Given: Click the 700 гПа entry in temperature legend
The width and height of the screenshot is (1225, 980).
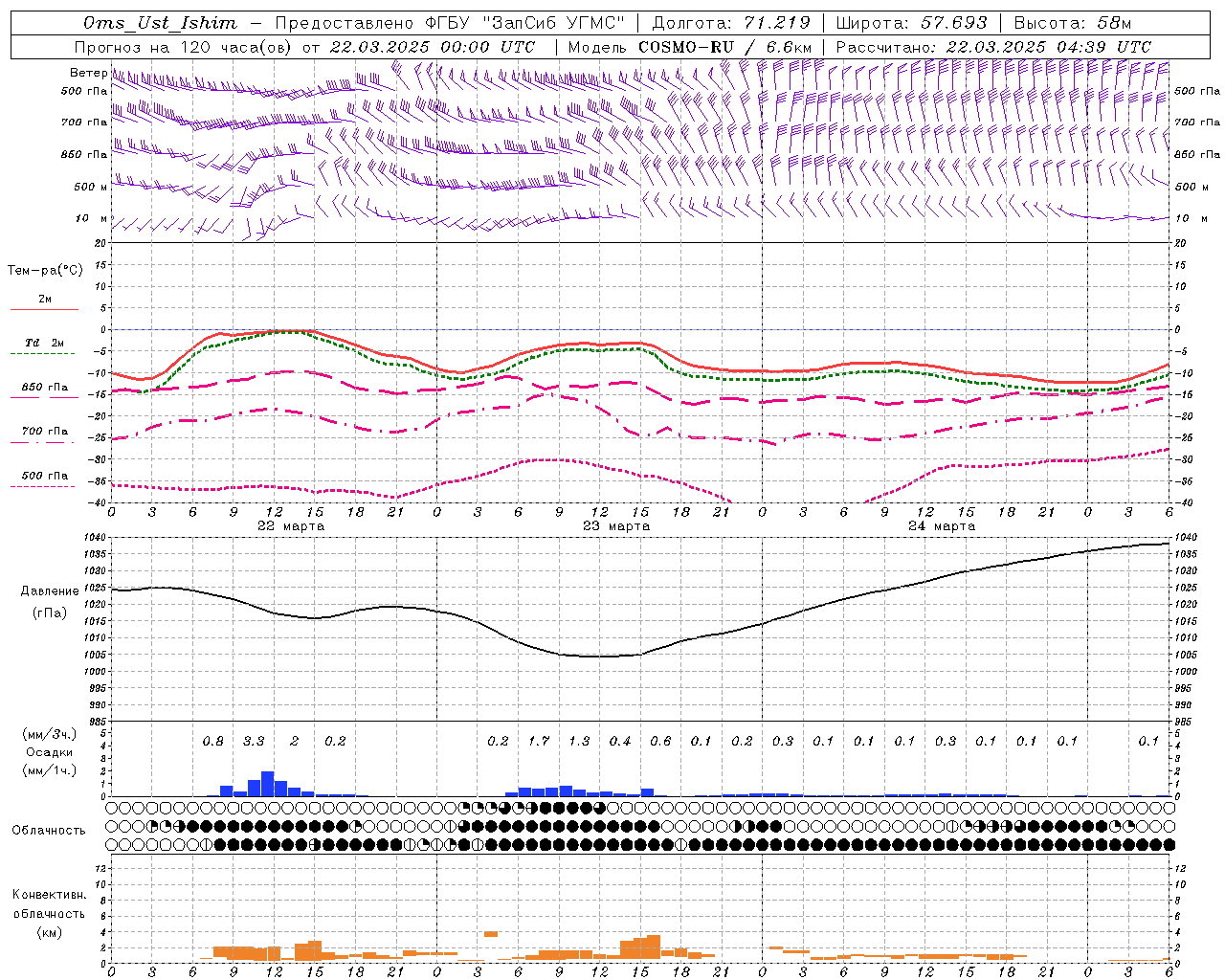Looking at the screenshot, I should point(44,432).
